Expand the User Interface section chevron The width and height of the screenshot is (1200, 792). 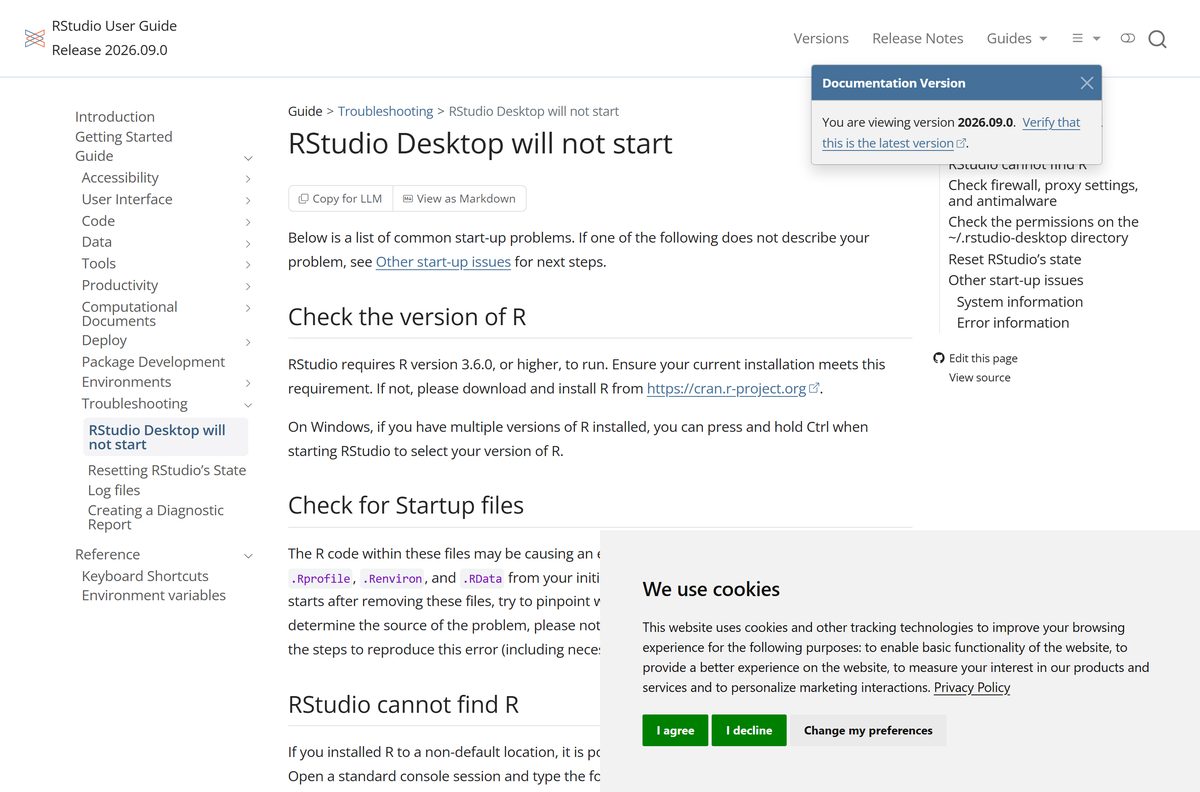248,201
